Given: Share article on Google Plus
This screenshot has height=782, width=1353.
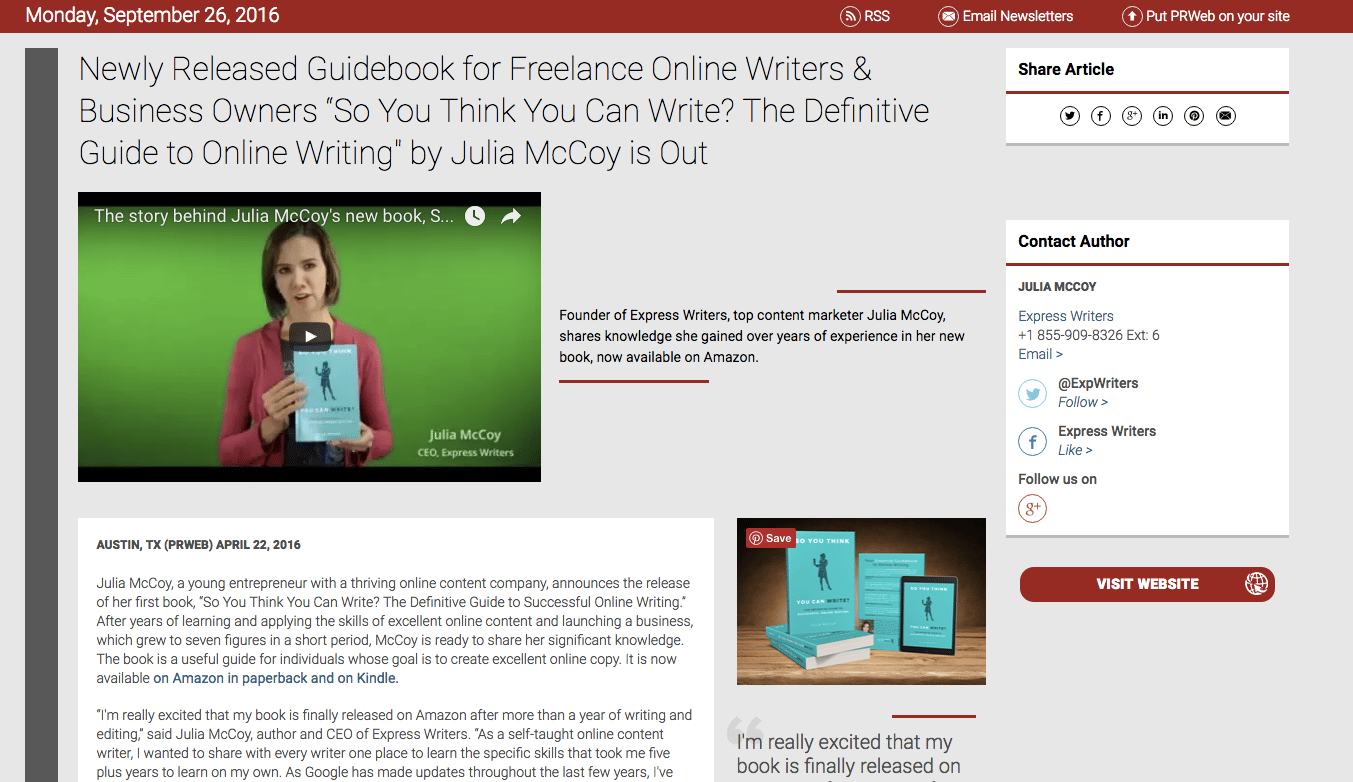Looking at the screenshot, I should [x=1132, y=116].
